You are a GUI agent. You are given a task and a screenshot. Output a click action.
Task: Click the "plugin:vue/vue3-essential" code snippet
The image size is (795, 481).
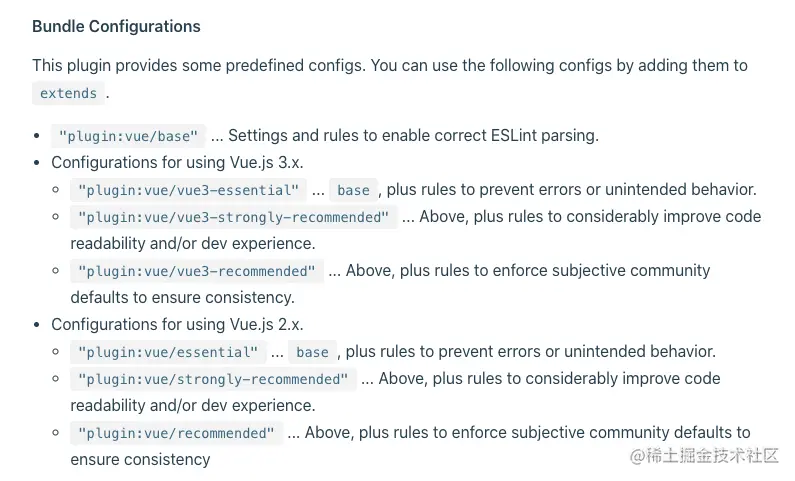pos(188,190)
